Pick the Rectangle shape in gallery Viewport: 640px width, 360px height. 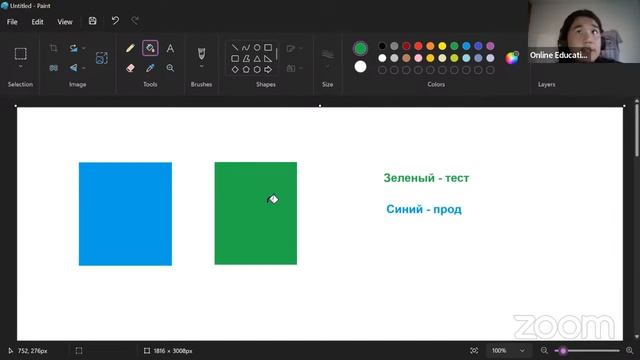coord(268,48)
